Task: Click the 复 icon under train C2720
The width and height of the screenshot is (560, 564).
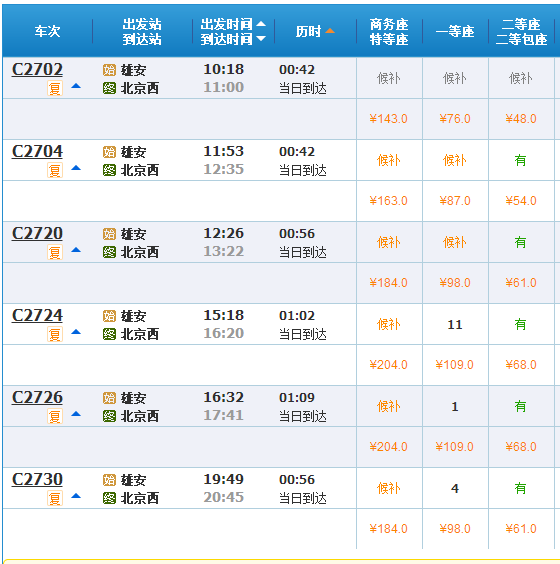Action: [x=55, y=252]
